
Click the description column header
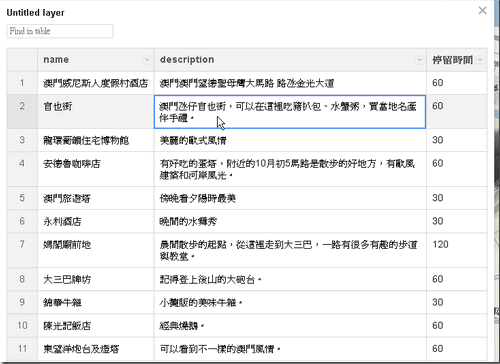point(290,60)
